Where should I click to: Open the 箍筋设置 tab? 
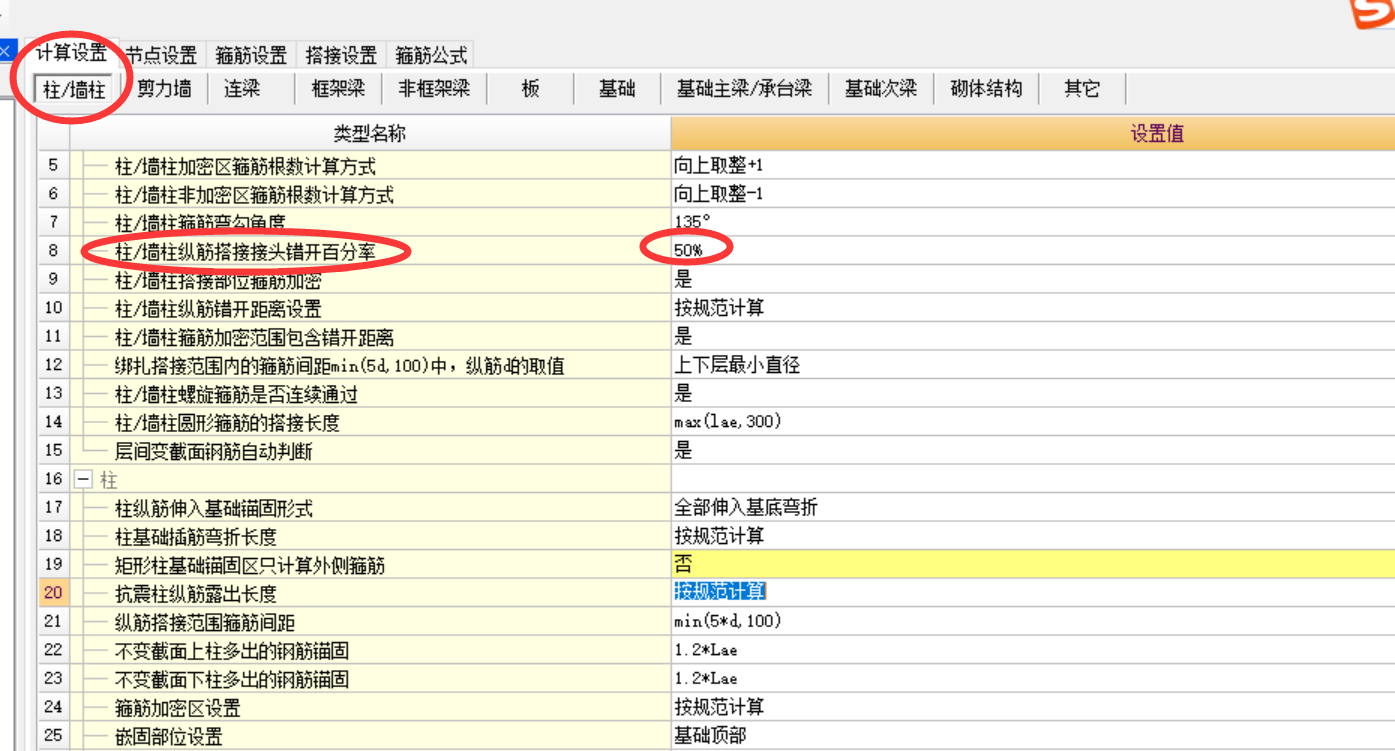251,55
